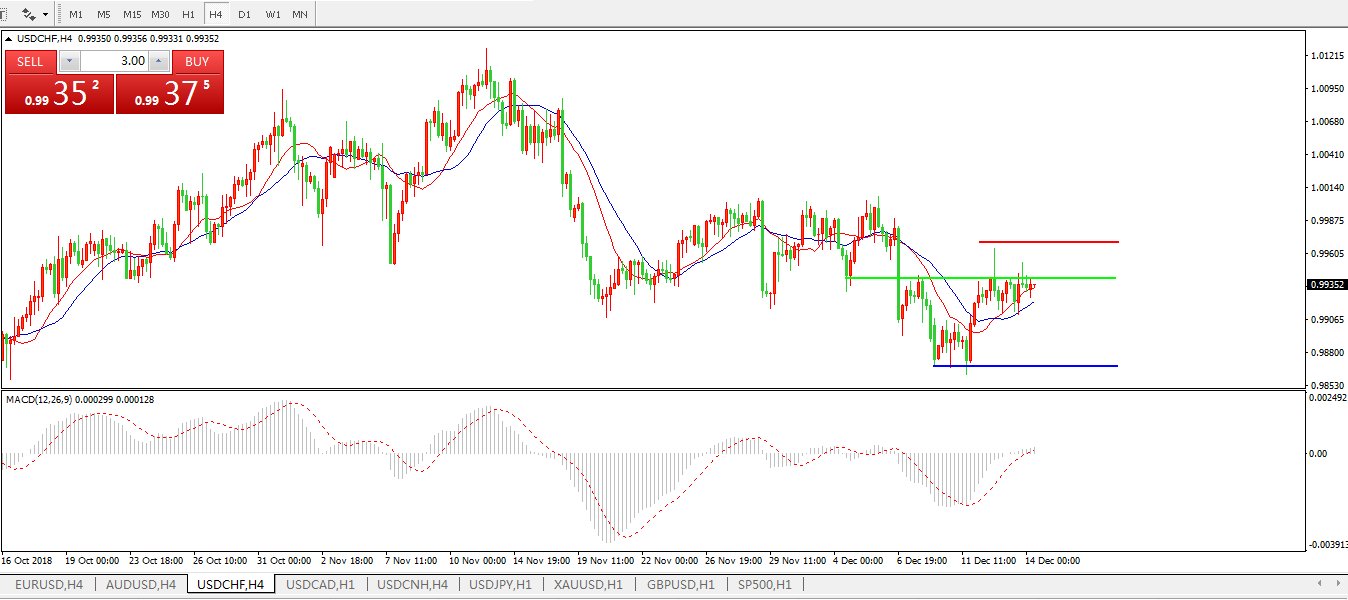Select the W1 weekly timeframe
Image resolution: width=1348 pixels, height=600 pixels.
click(272, 15)
